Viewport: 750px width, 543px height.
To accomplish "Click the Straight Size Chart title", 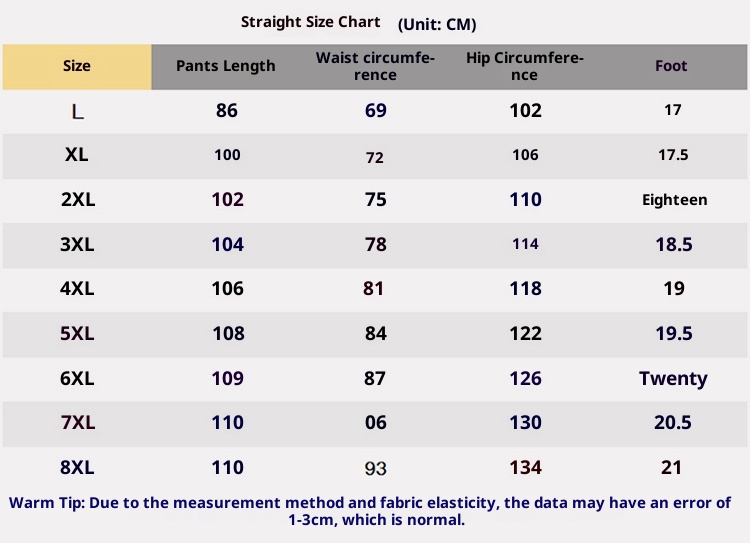I will (311, 22).
